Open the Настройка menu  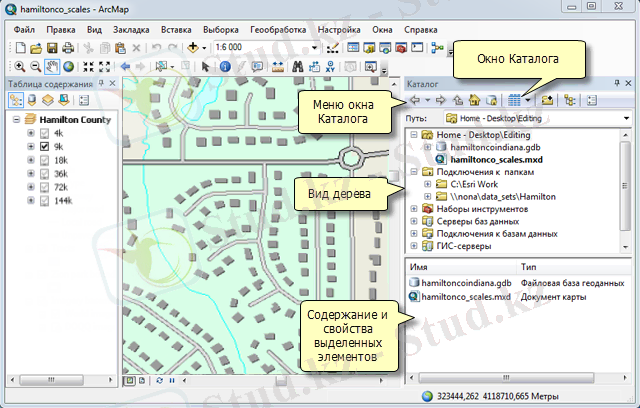pyautogui.click(x=339, y=30)
